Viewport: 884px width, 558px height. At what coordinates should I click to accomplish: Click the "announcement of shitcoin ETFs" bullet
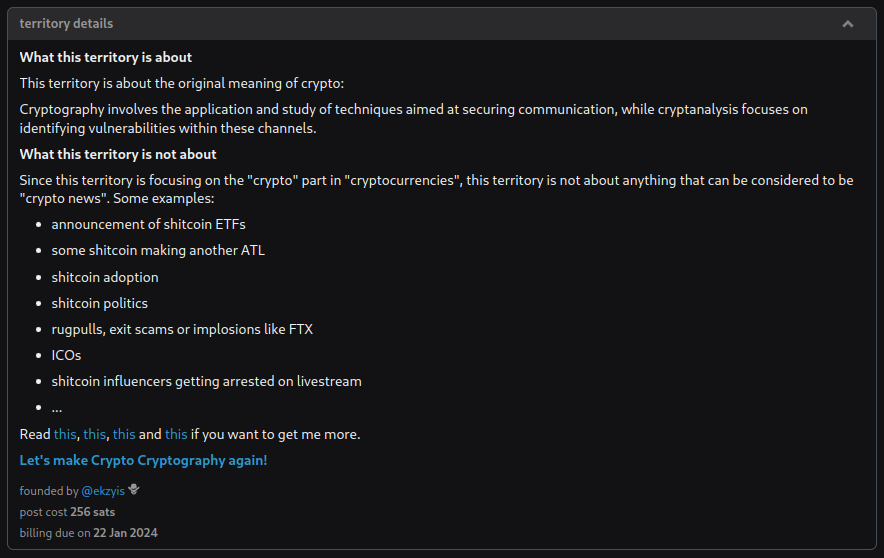click(148, 224)
